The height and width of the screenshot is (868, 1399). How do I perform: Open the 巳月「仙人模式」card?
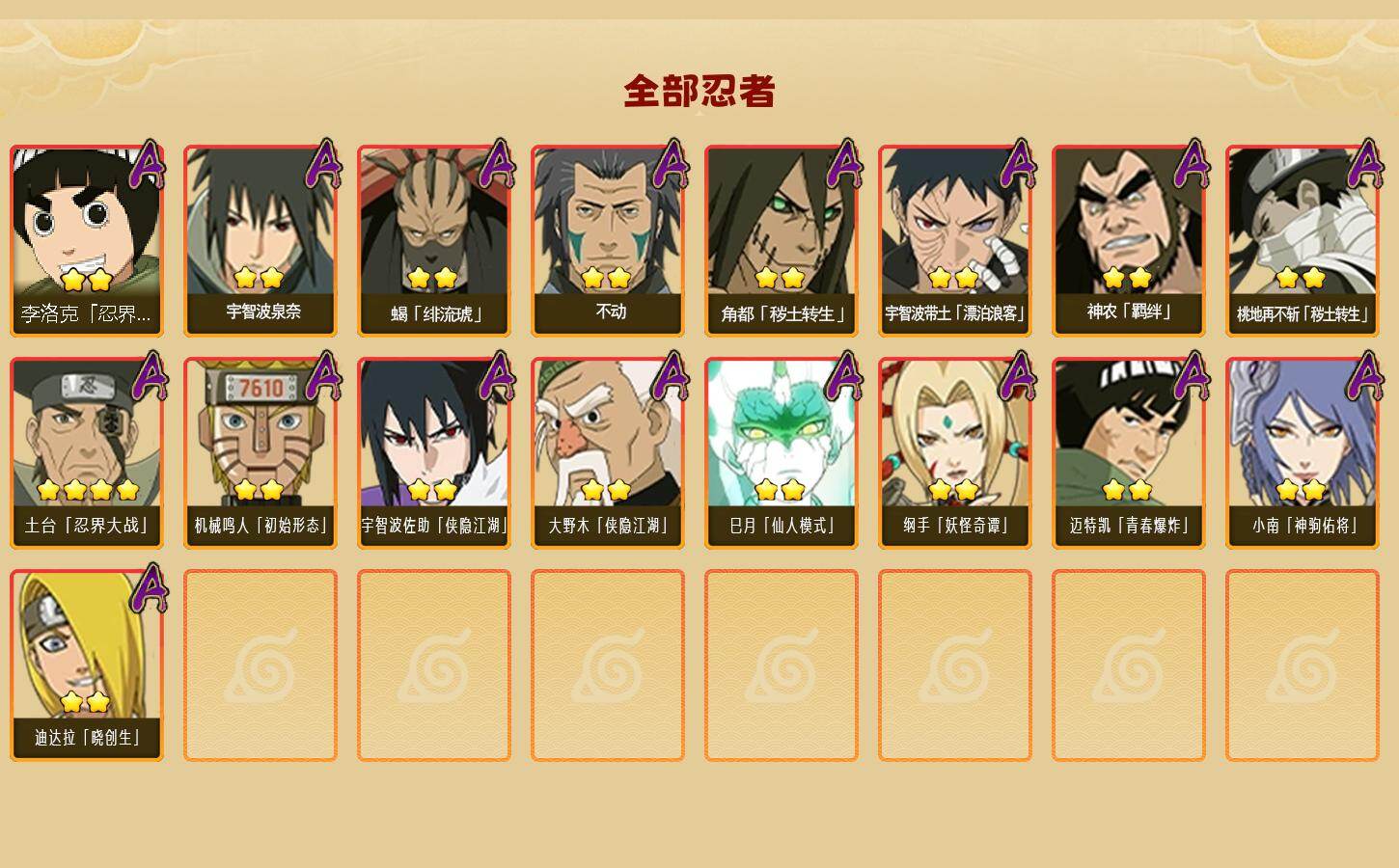click(782, 453)
